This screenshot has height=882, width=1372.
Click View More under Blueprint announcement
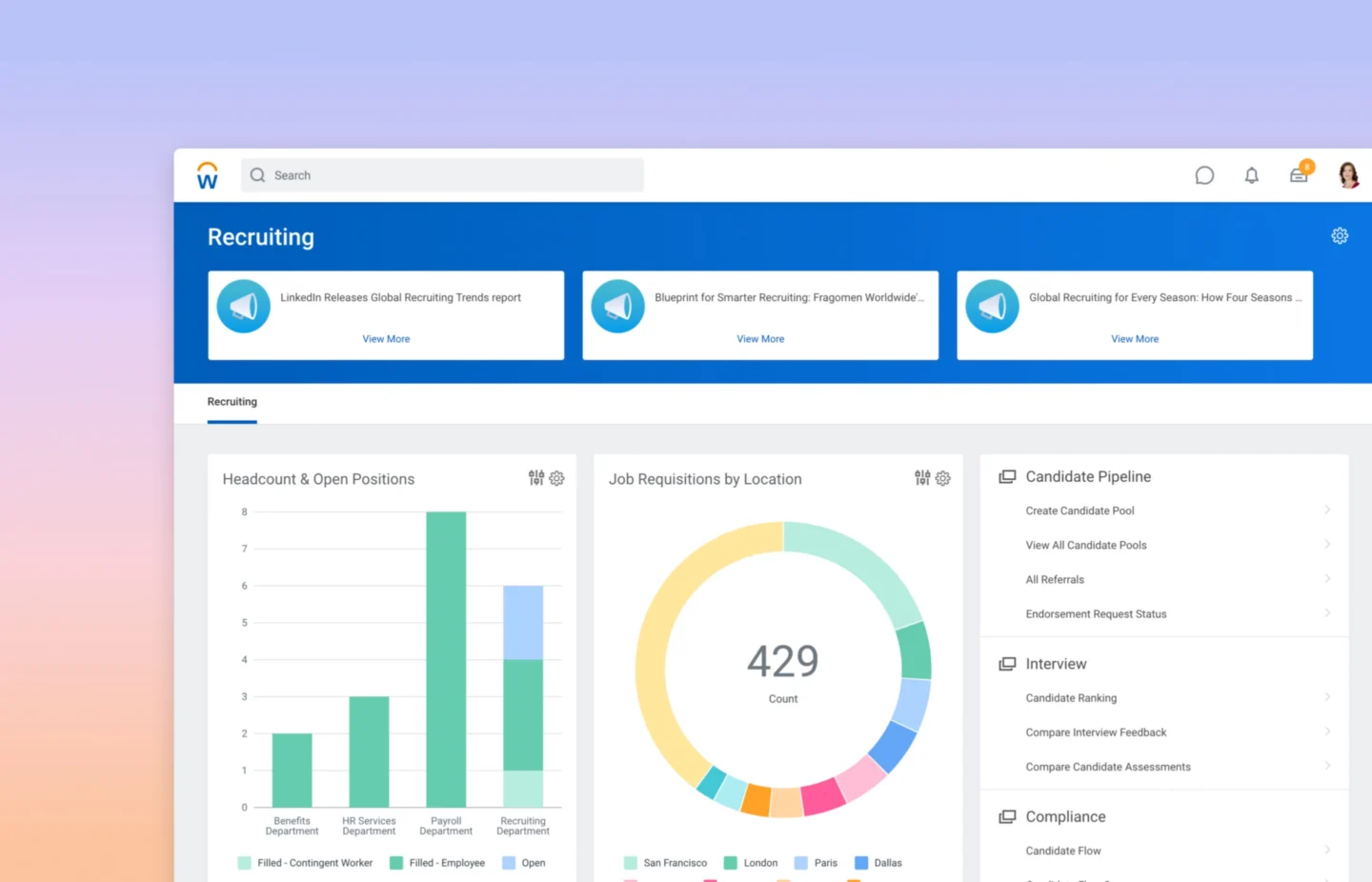(760, 339)
